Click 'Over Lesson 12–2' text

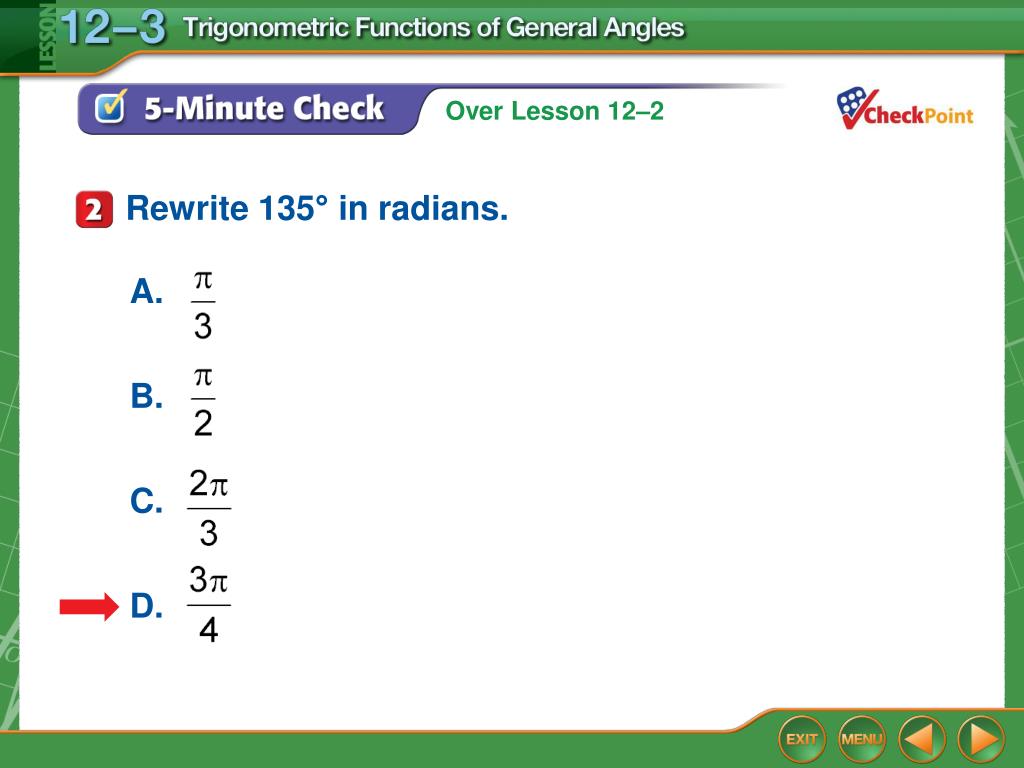[x=554, y=110]
